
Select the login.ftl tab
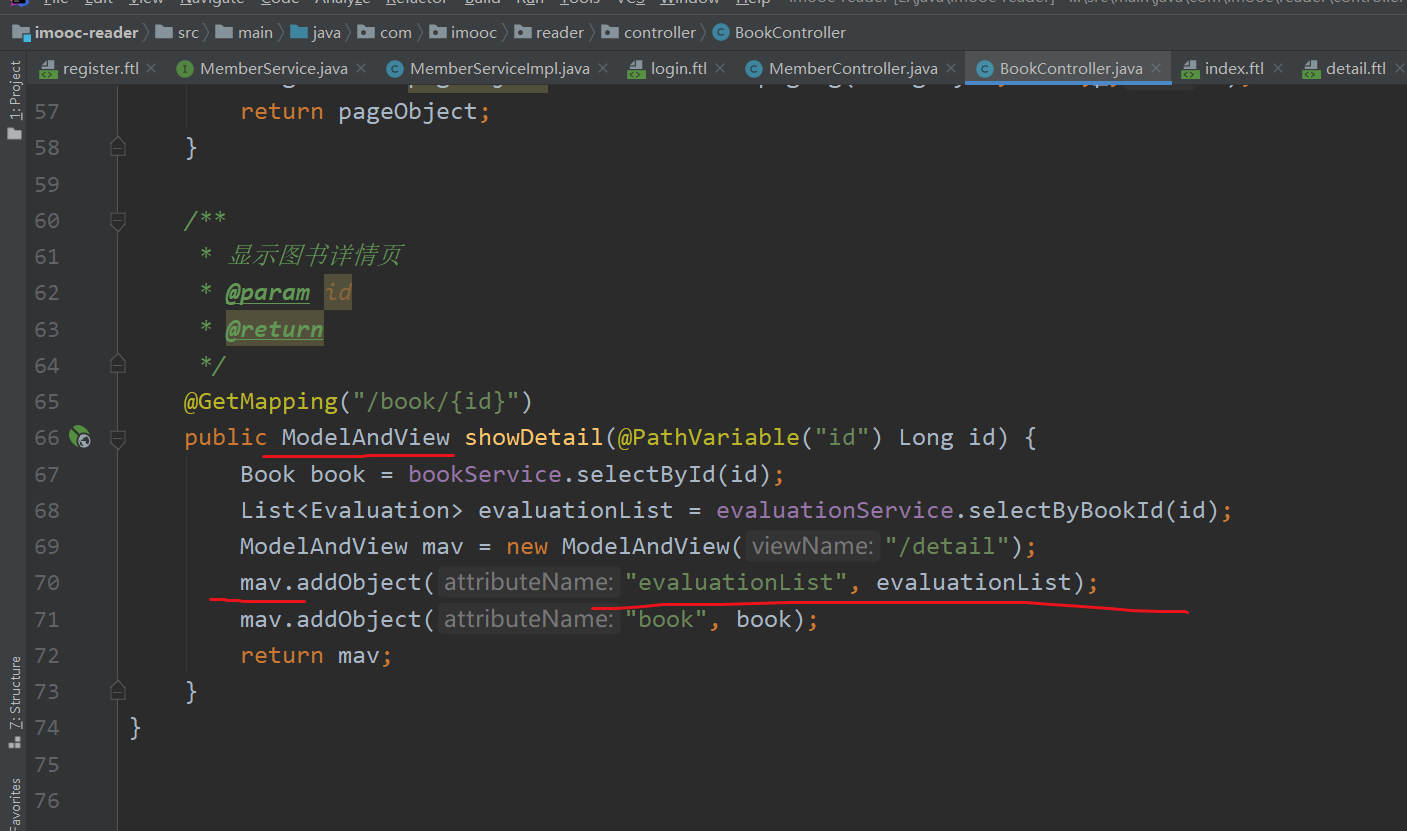[678, 68]
